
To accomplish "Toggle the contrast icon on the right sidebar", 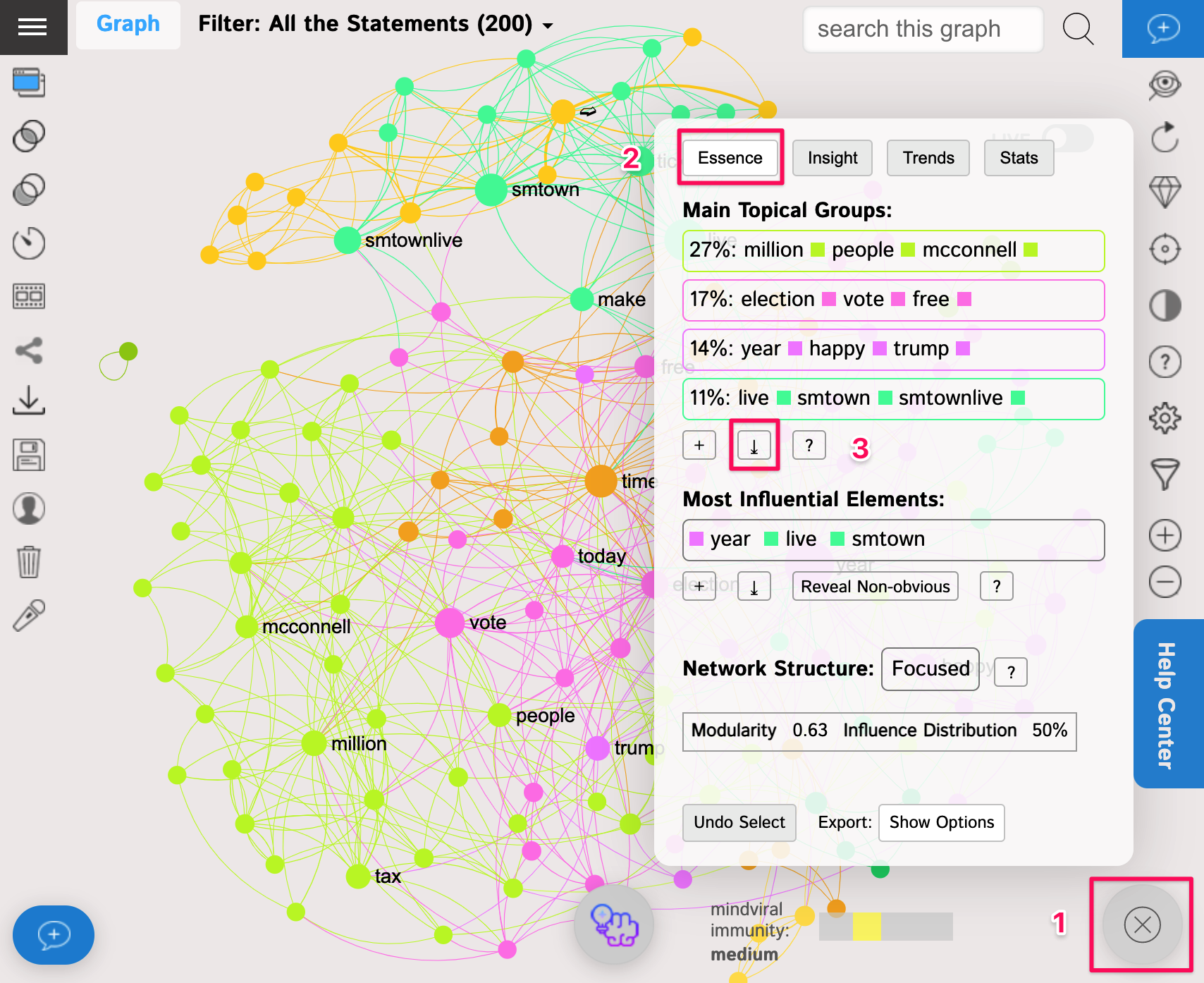I will point(1165,306).
